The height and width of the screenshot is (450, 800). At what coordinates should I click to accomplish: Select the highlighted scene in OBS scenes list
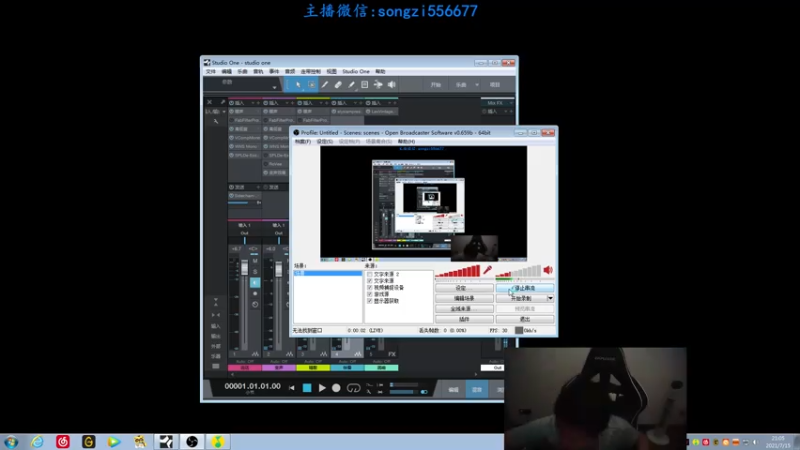click(x=328, y=273)
